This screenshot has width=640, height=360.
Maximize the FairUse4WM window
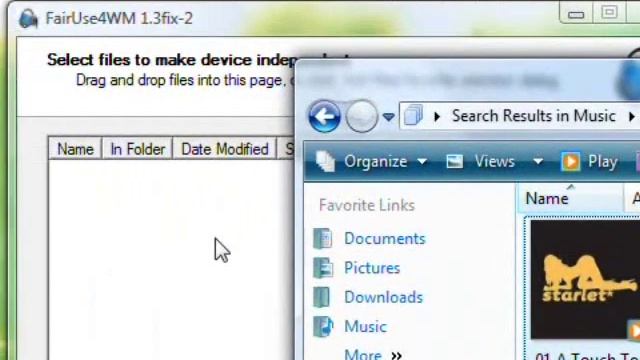click(x=609, y=13)
